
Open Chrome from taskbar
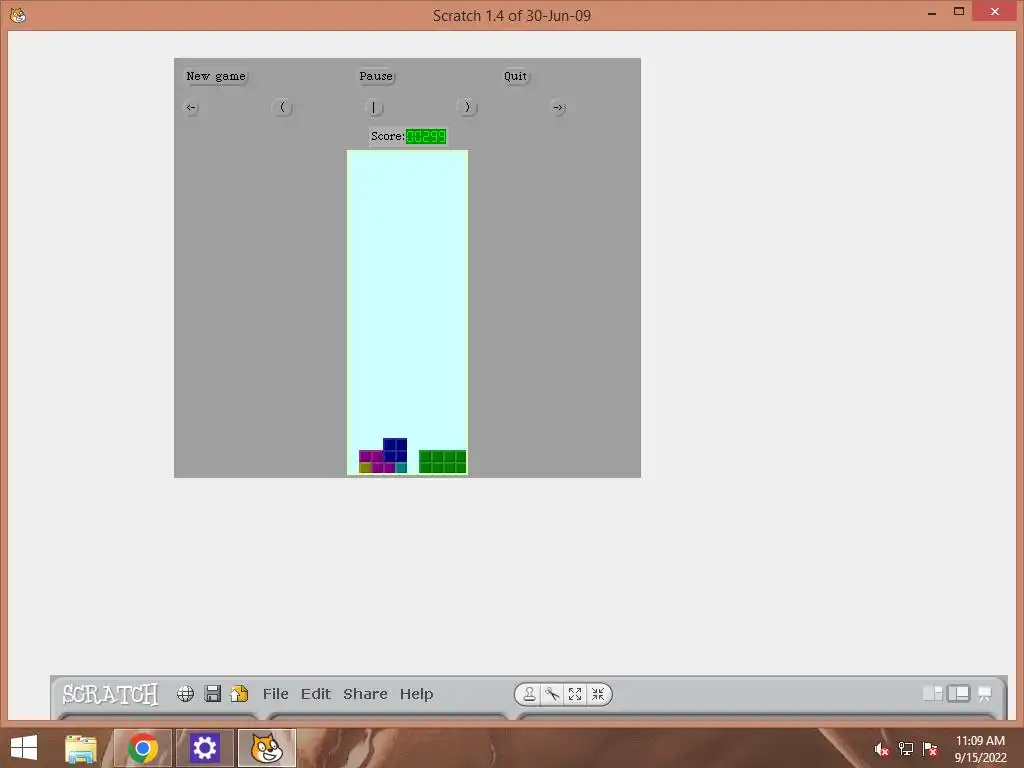pos(143,748)
